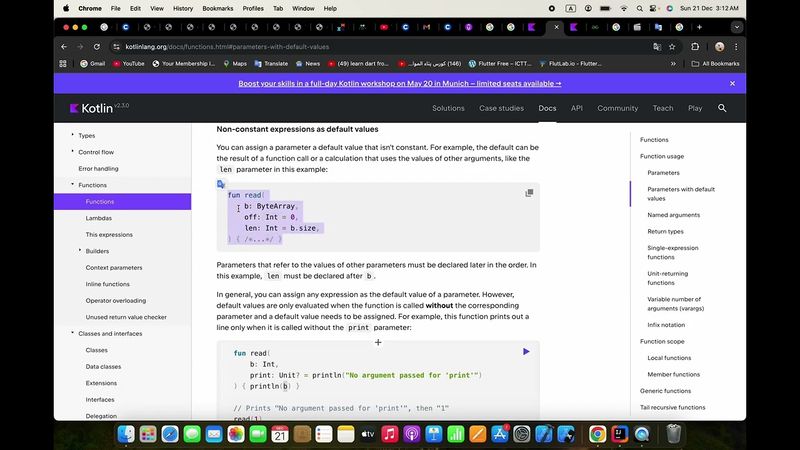Reload the page with the refresh icon

(x=97, y=46)
